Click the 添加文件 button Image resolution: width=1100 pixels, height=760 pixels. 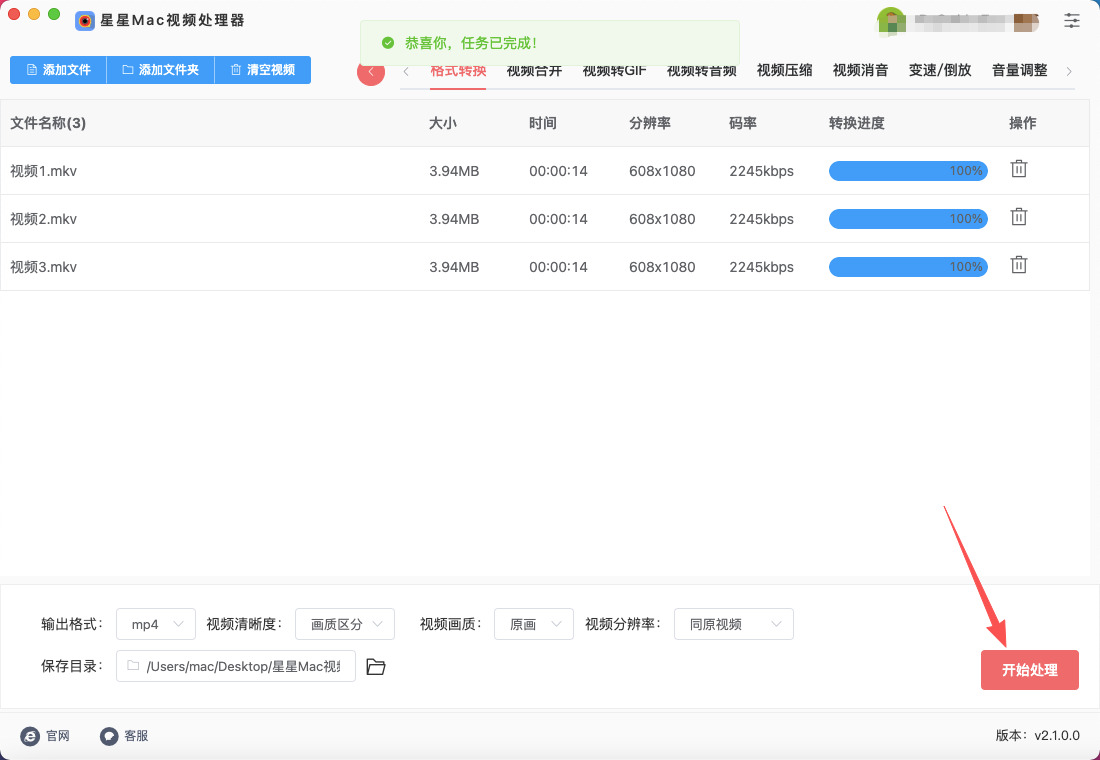tap(58, 70)
